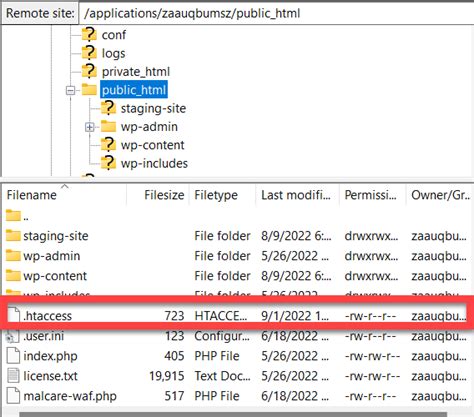Click the private_html folder icon in tree

pos(89,71)
